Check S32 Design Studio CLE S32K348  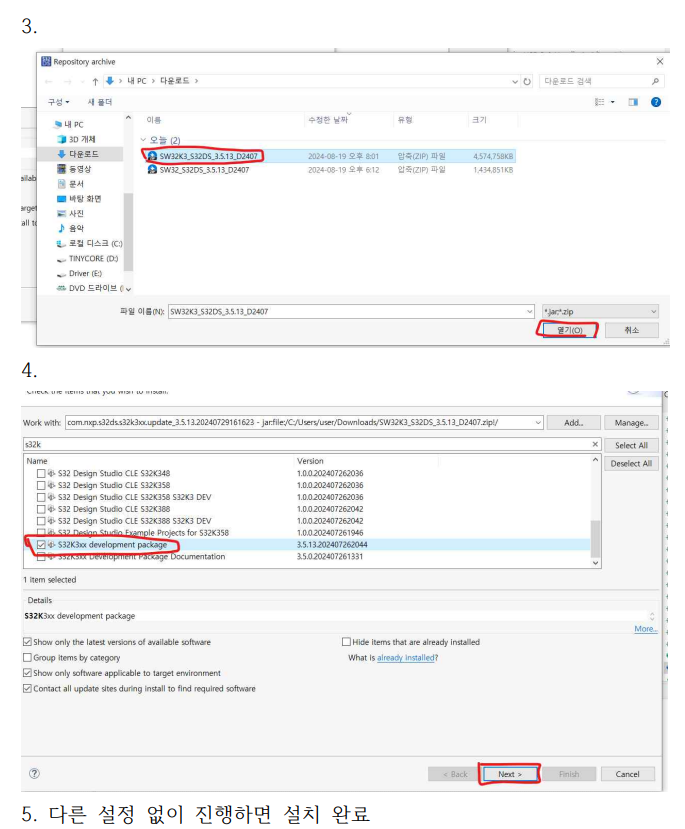click(x=41, y=473)
